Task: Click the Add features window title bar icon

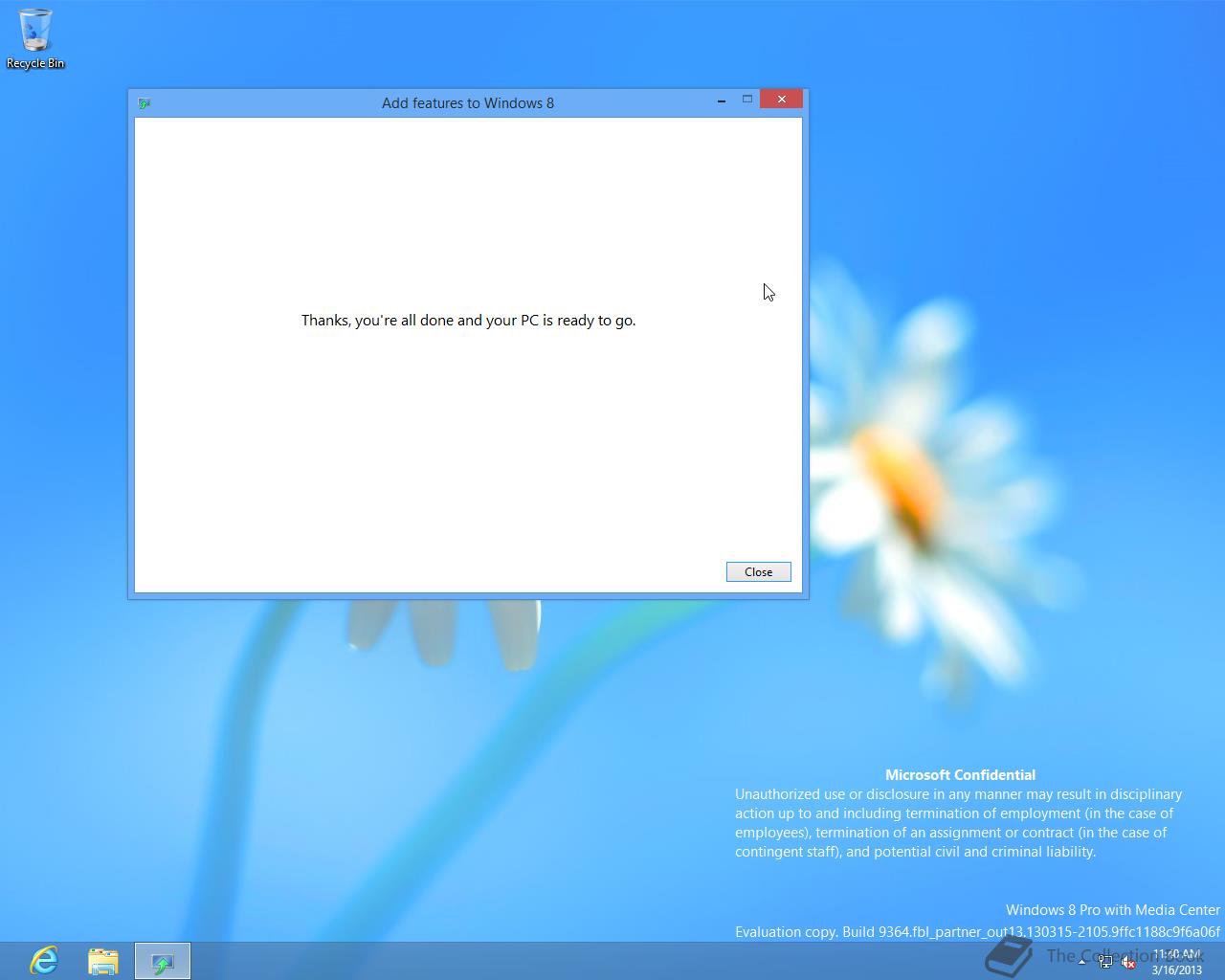Action: coord(145,103)
